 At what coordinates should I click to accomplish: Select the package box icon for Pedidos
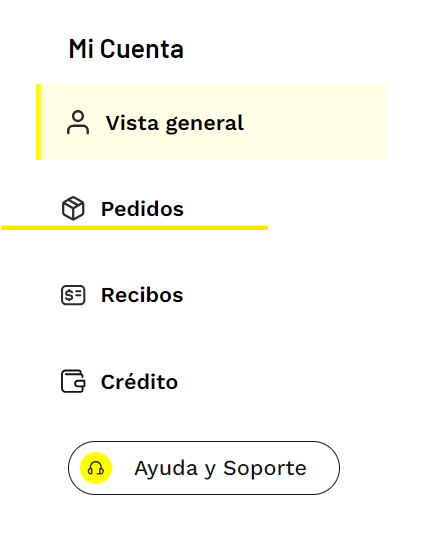click(x=73, y=208)
